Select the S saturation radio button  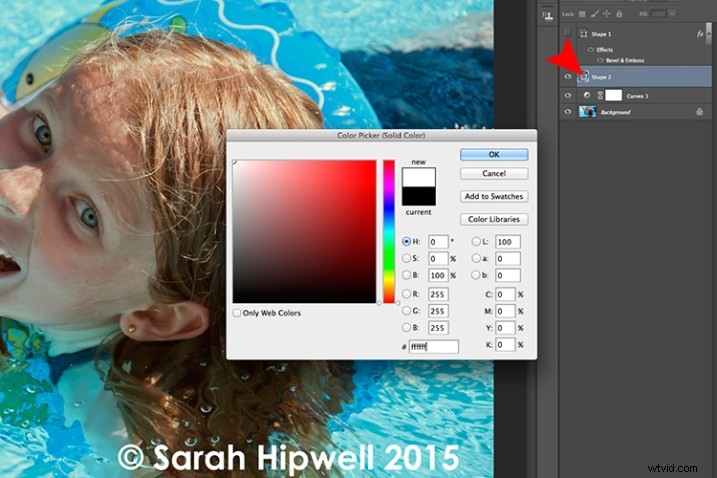(406, 258)
